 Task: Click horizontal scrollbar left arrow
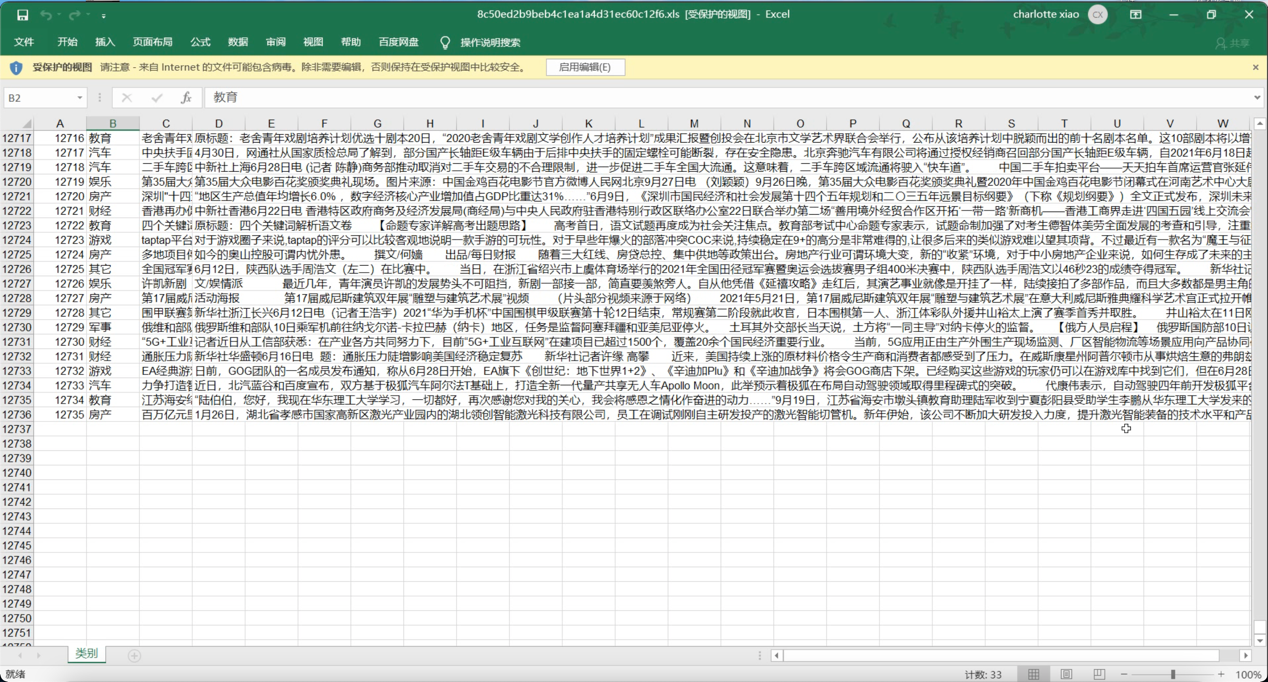tap(777, 656)
